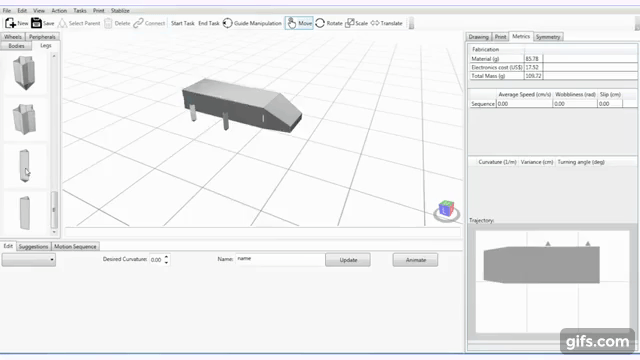This screenshot has height=360, width=640.
Task: Activate the Scale tool icon
Action: pyautogui.click(x=349, y=23)
